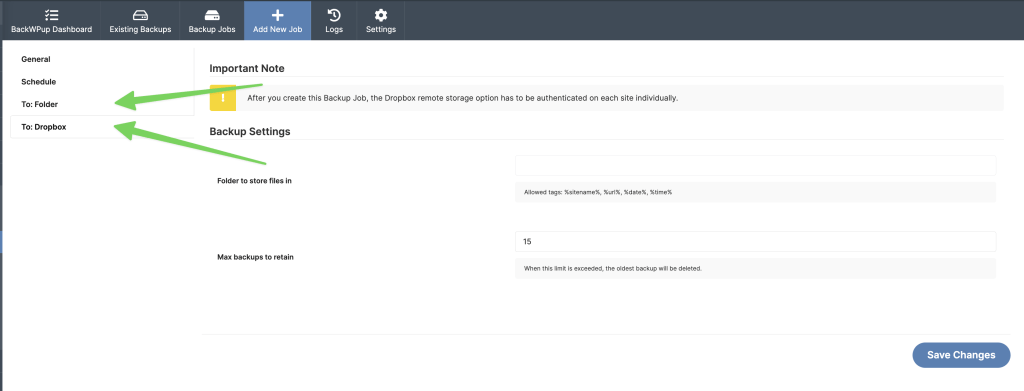
Task: Open the Logs tab
Action: point(334,21)
